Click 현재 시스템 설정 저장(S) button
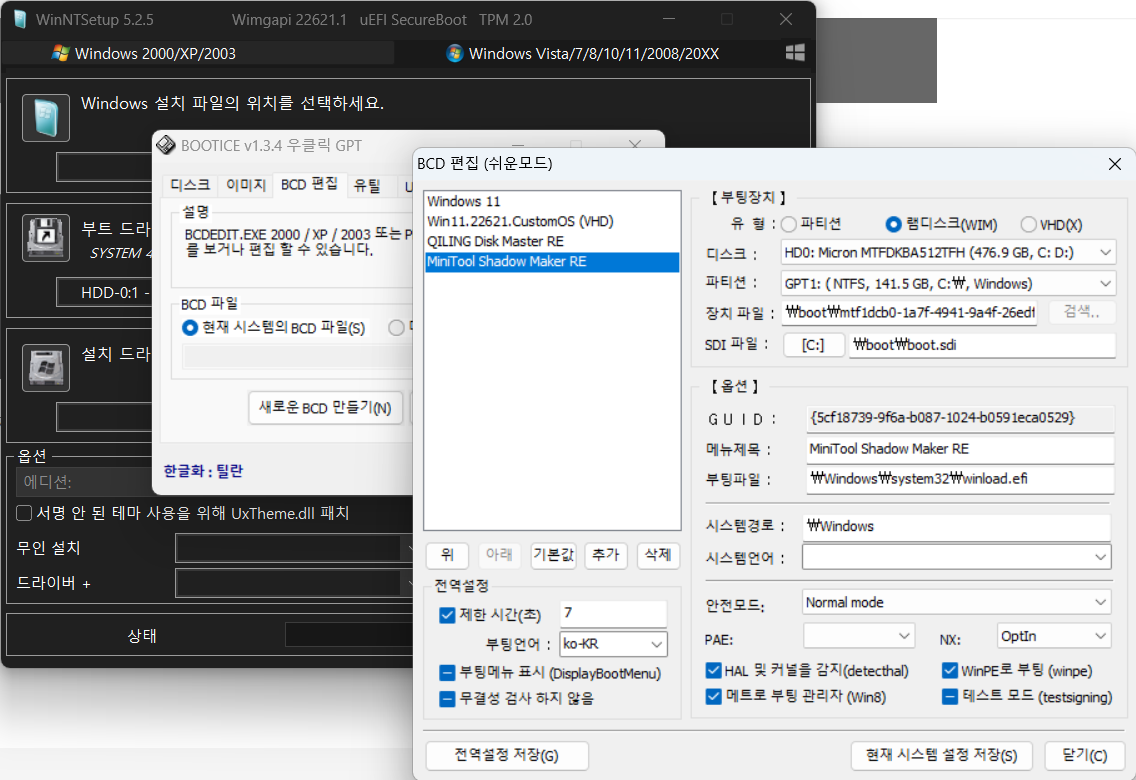 click(942, 755)
